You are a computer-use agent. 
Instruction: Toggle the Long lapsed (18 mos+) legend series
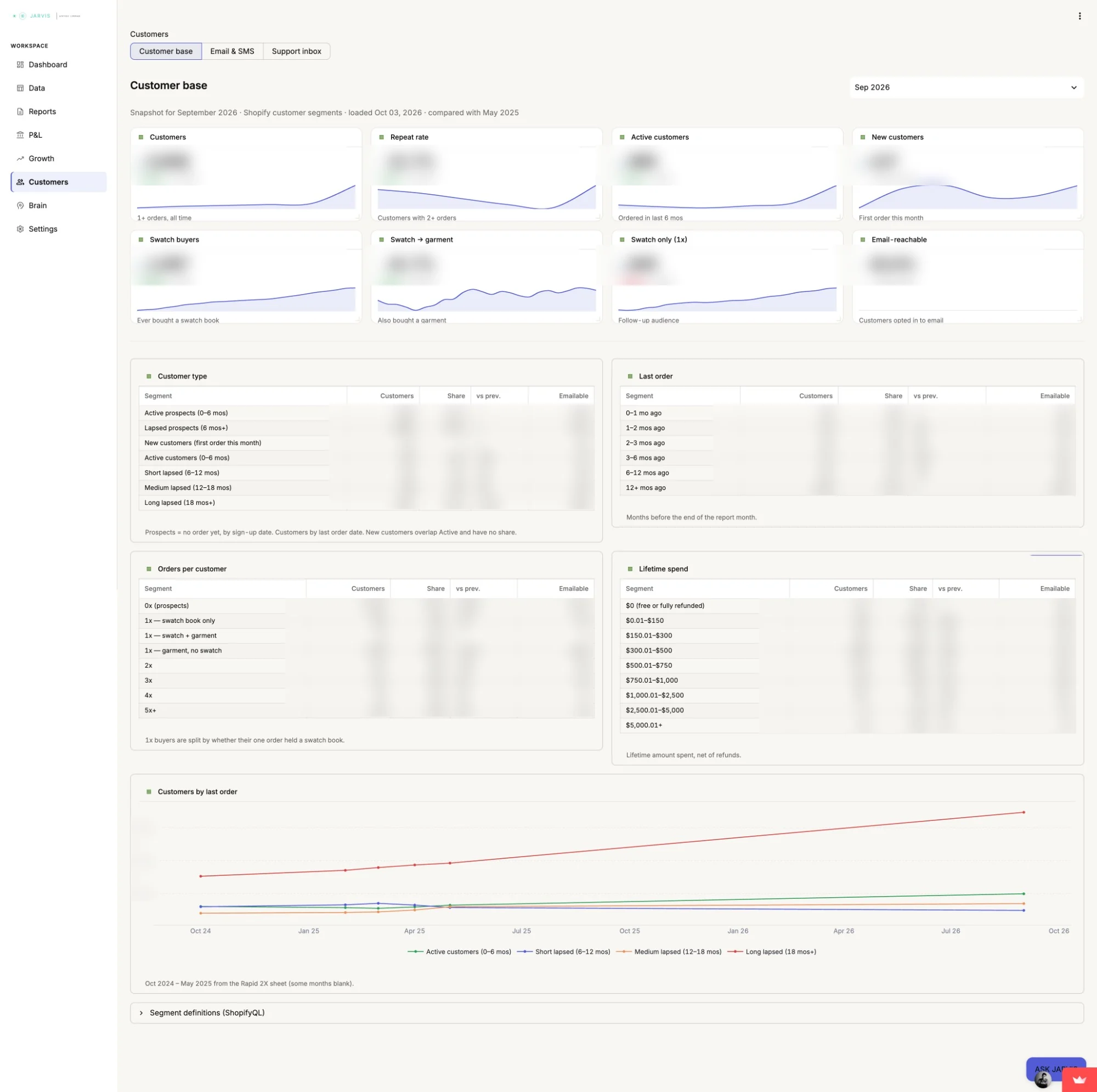[x=772, y=952]
